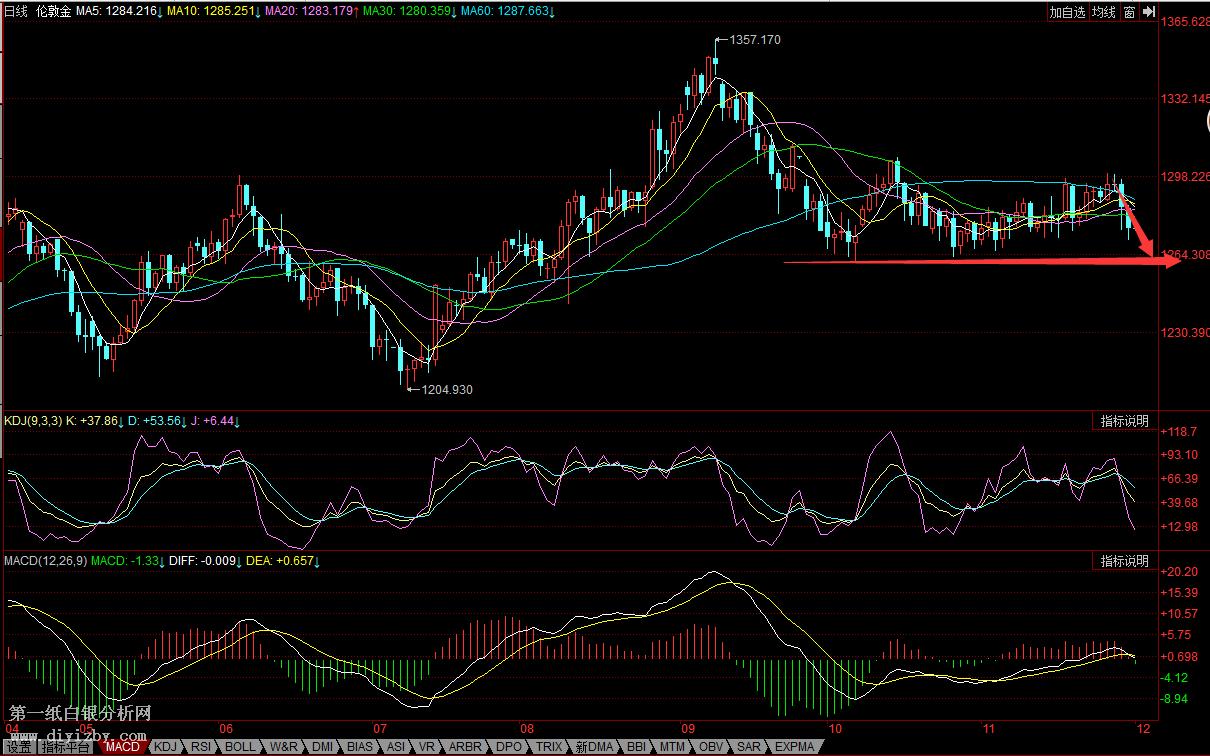Switch to the W&R indicator tab

pyautogui.click(x=284, y=747)
